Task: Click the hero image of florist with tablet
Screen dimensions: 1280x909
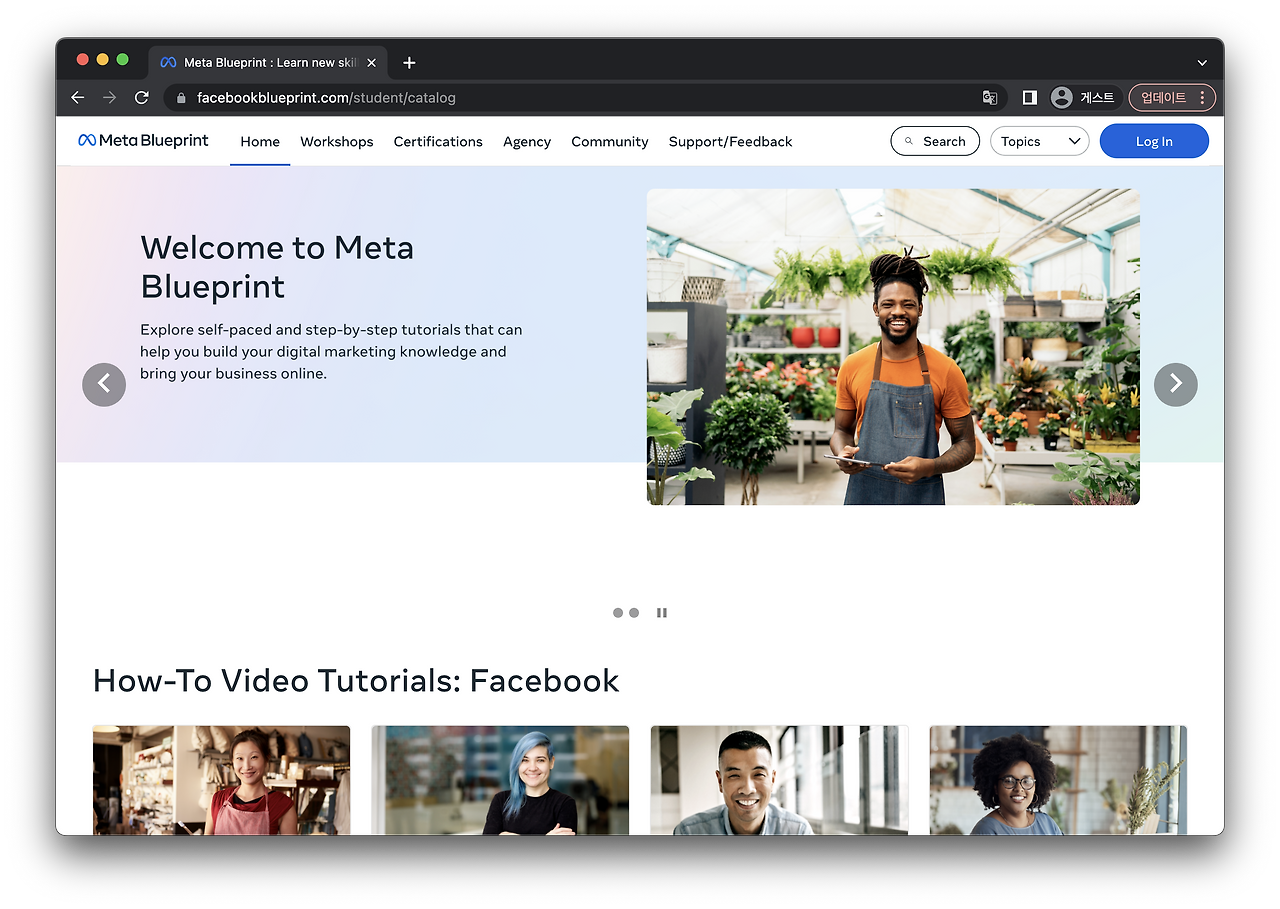Action: point(893,347)
